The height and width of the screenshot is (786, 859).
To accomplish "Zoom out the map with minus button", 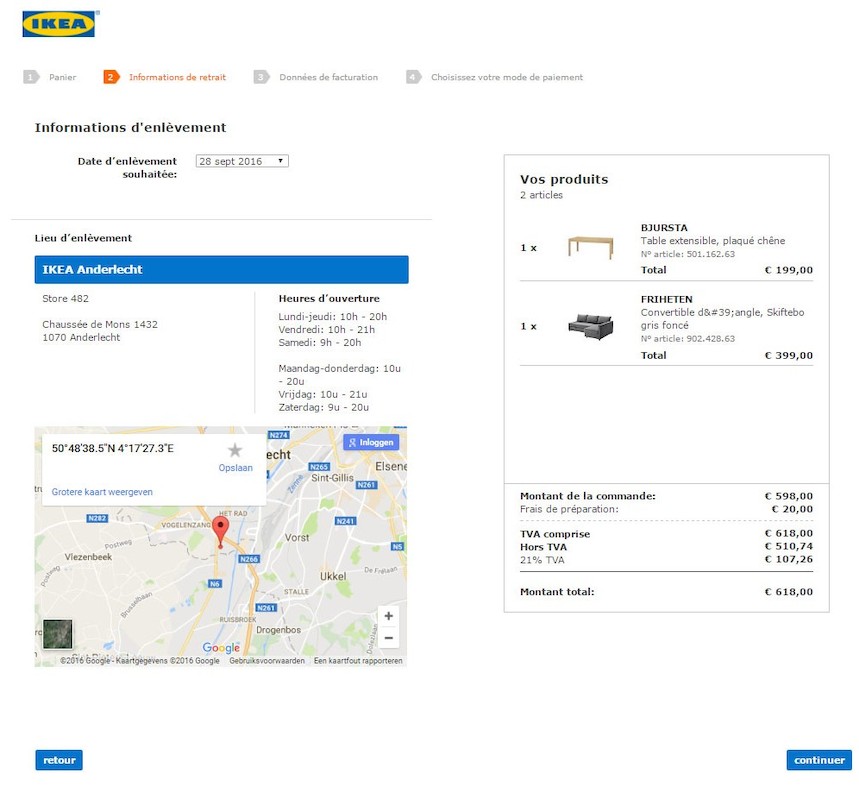I will point(388,638).
